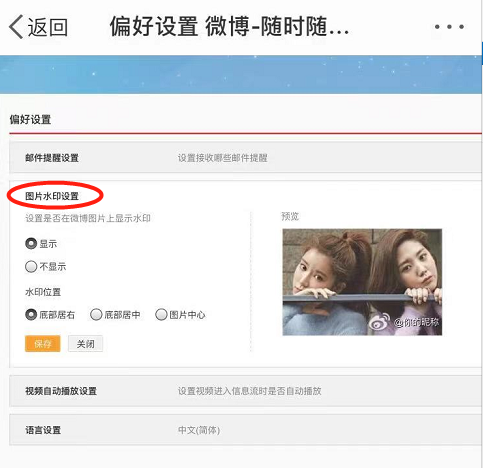
Task: Click the 偏好设置 section heading
Action: tap(30, 119)
